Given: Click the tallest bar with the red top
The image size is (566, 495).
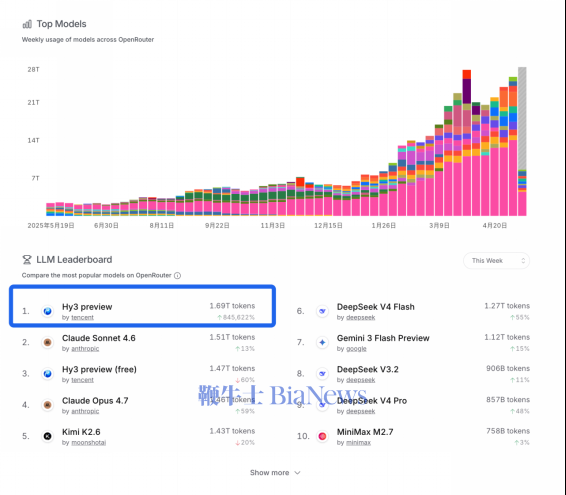Looking at the screenshot, I should 467,143.
